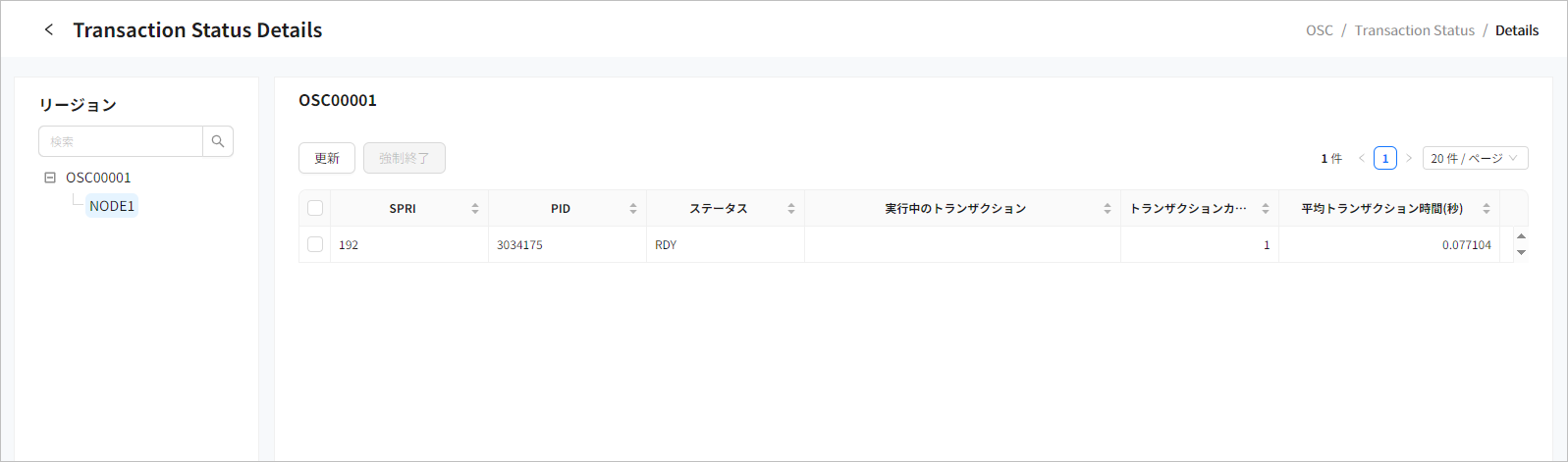Select page 1 in pagination

click(x=1385, y=158)
